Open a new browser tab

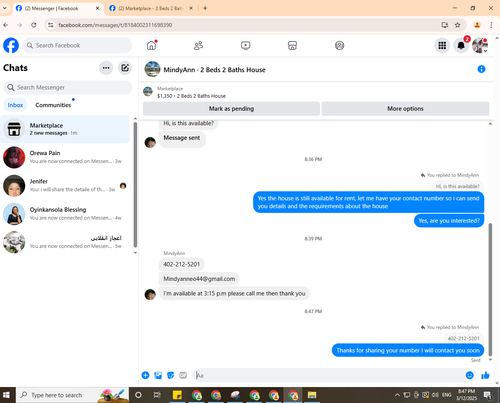point(205,8)
